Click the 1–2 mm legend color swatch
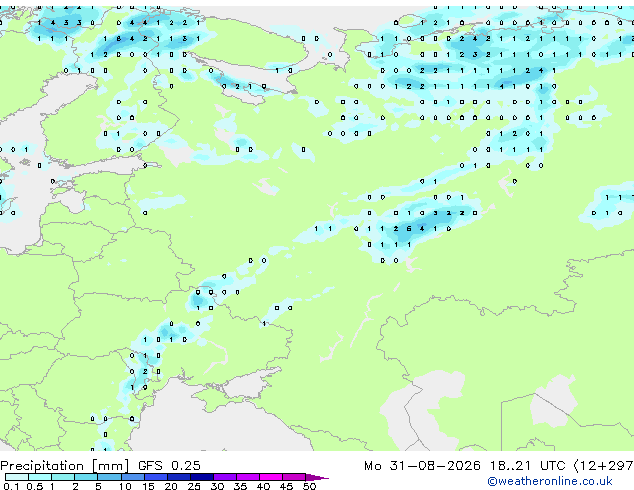Image resolution: width=634 pixels, height=490 pixels. (x=63, y=477)
